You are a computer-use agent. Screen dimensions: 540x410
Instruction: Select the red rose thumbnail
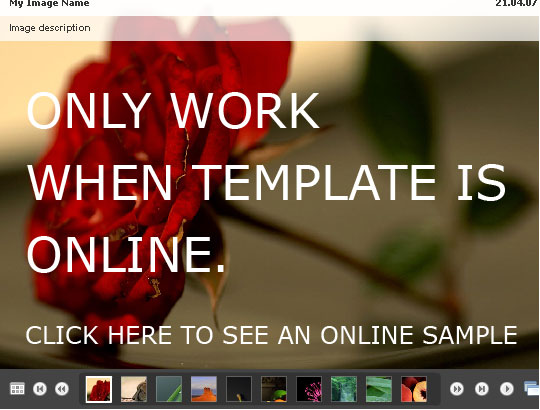coord(99,389)
